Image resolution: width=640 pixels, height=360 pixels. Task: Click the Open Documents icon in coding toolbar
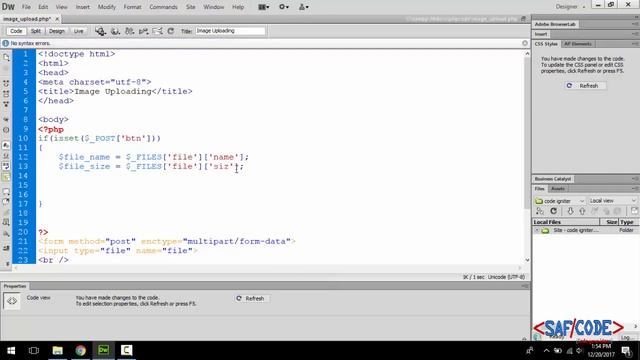[x=6, y=58]
